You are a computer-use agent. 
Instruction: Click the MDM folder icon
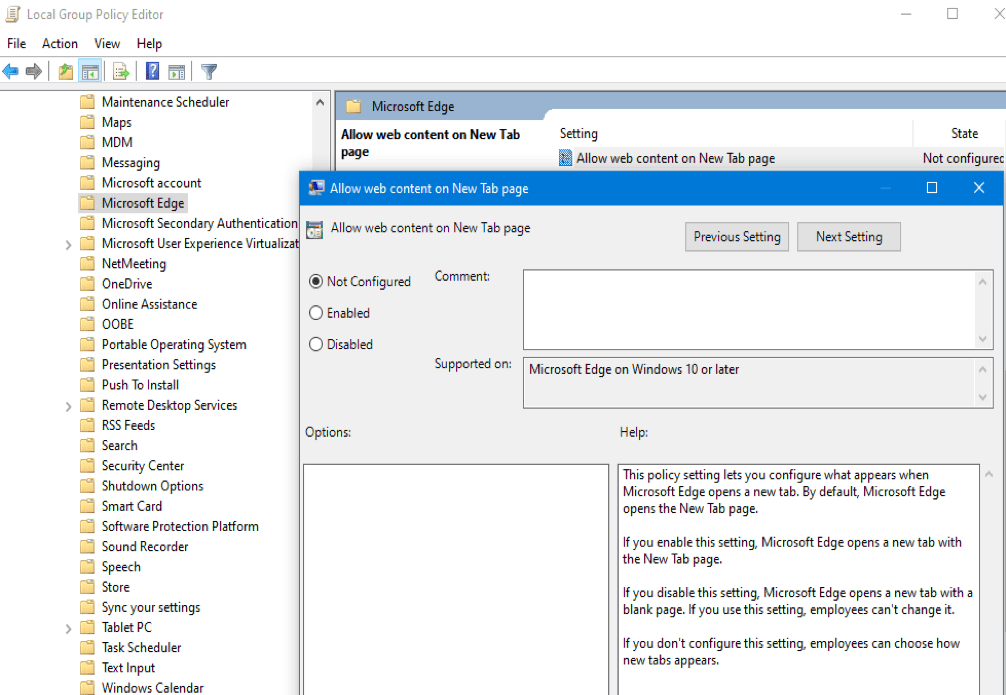pyautogui.click(x=87, y=142)
